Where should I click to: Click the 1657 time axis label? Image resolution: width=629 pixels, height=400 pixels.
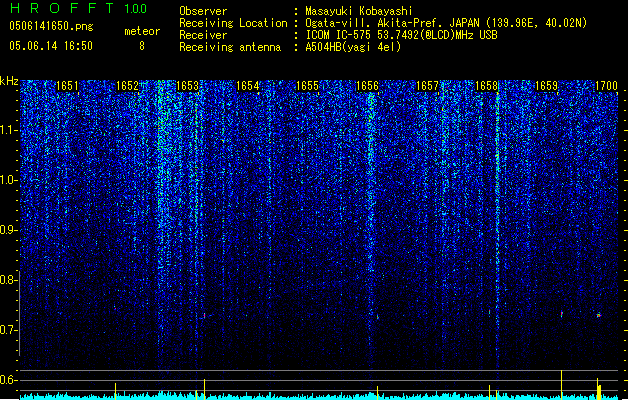click(428, 86)
